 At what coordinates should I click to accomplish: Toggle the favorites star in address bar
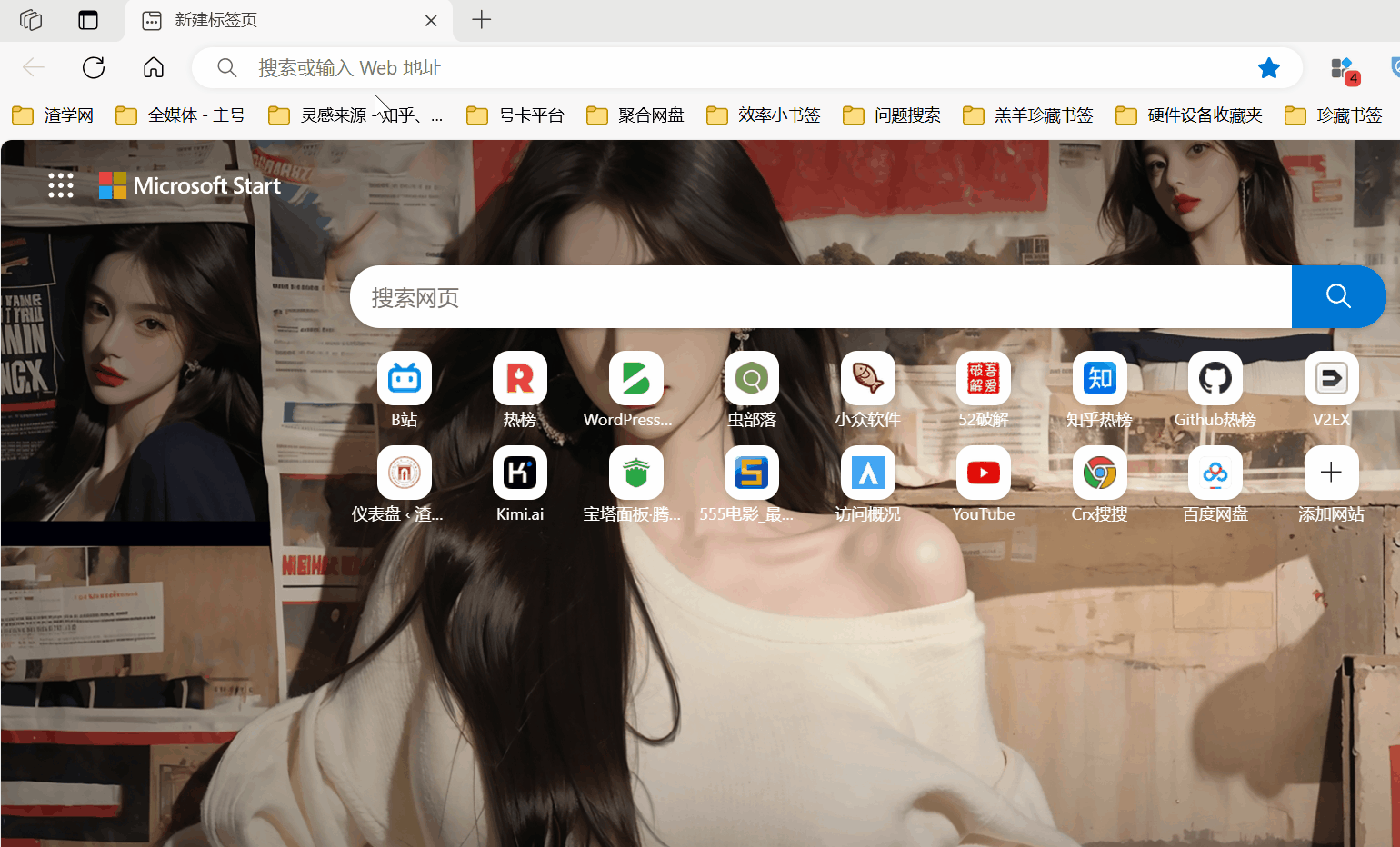(x=1269, y=68)
